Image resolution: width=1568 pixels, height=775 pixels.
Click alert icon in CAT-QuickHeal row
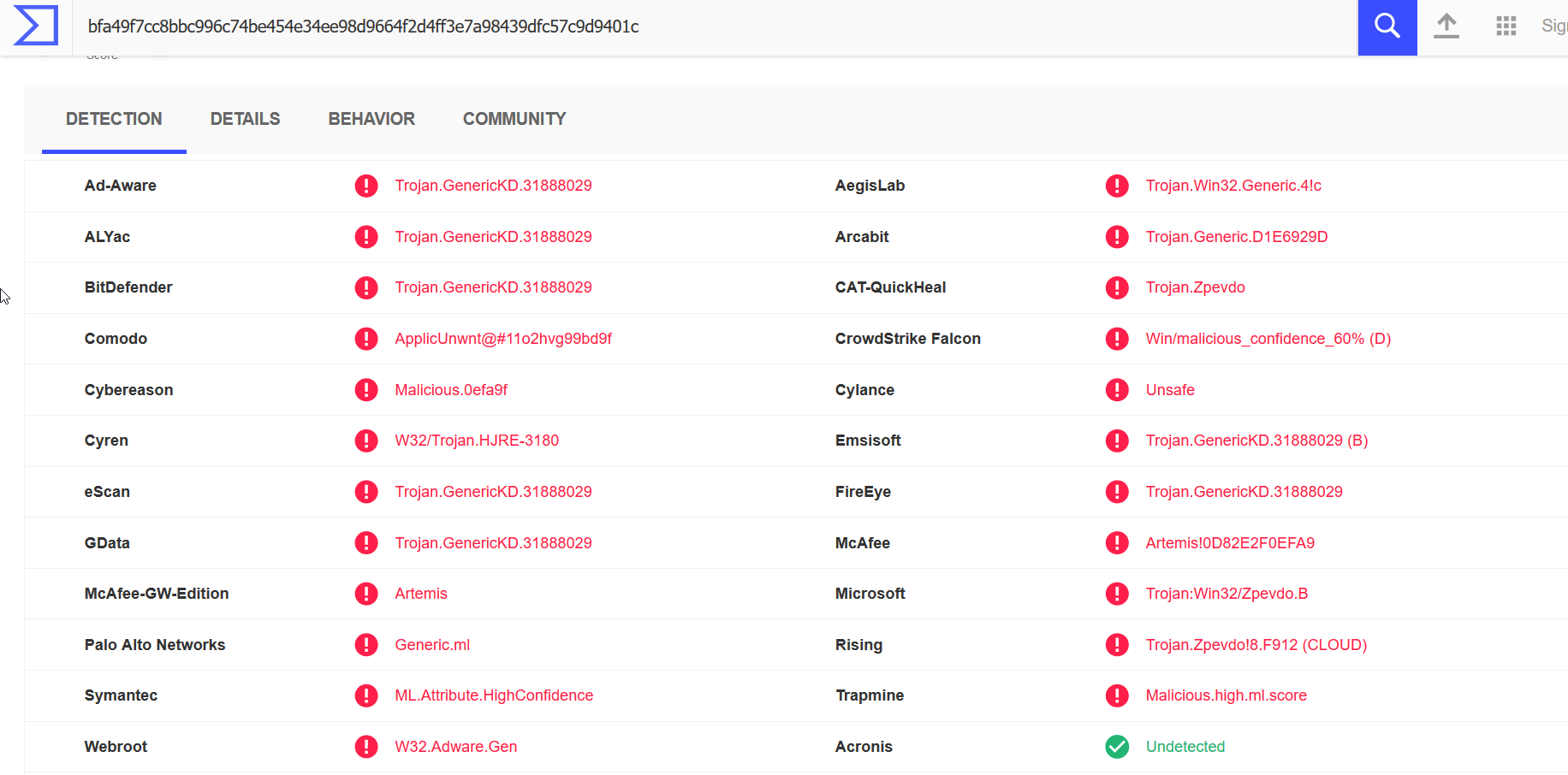click(x=1117, y=287)
